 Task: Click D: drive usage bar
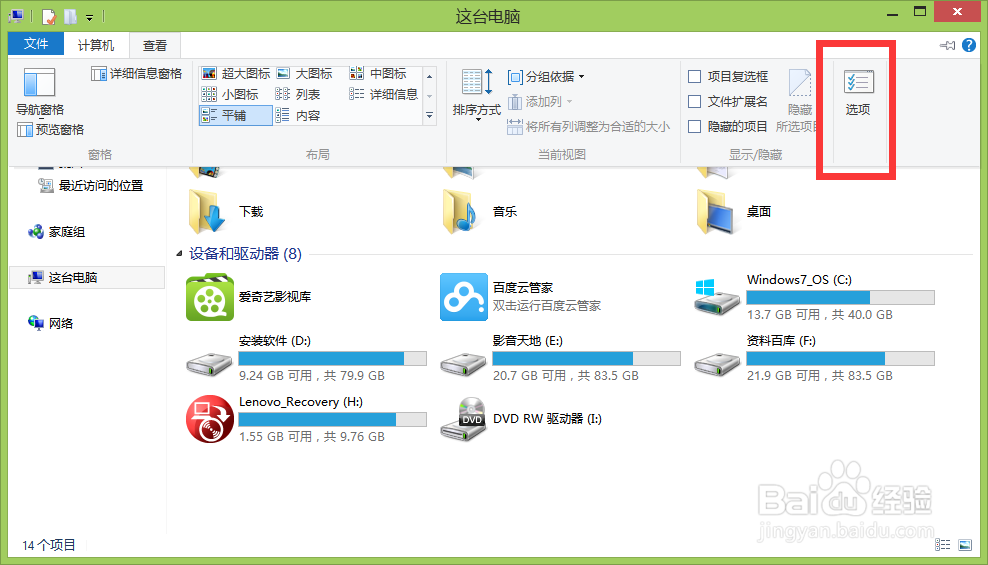pos(333,358)
